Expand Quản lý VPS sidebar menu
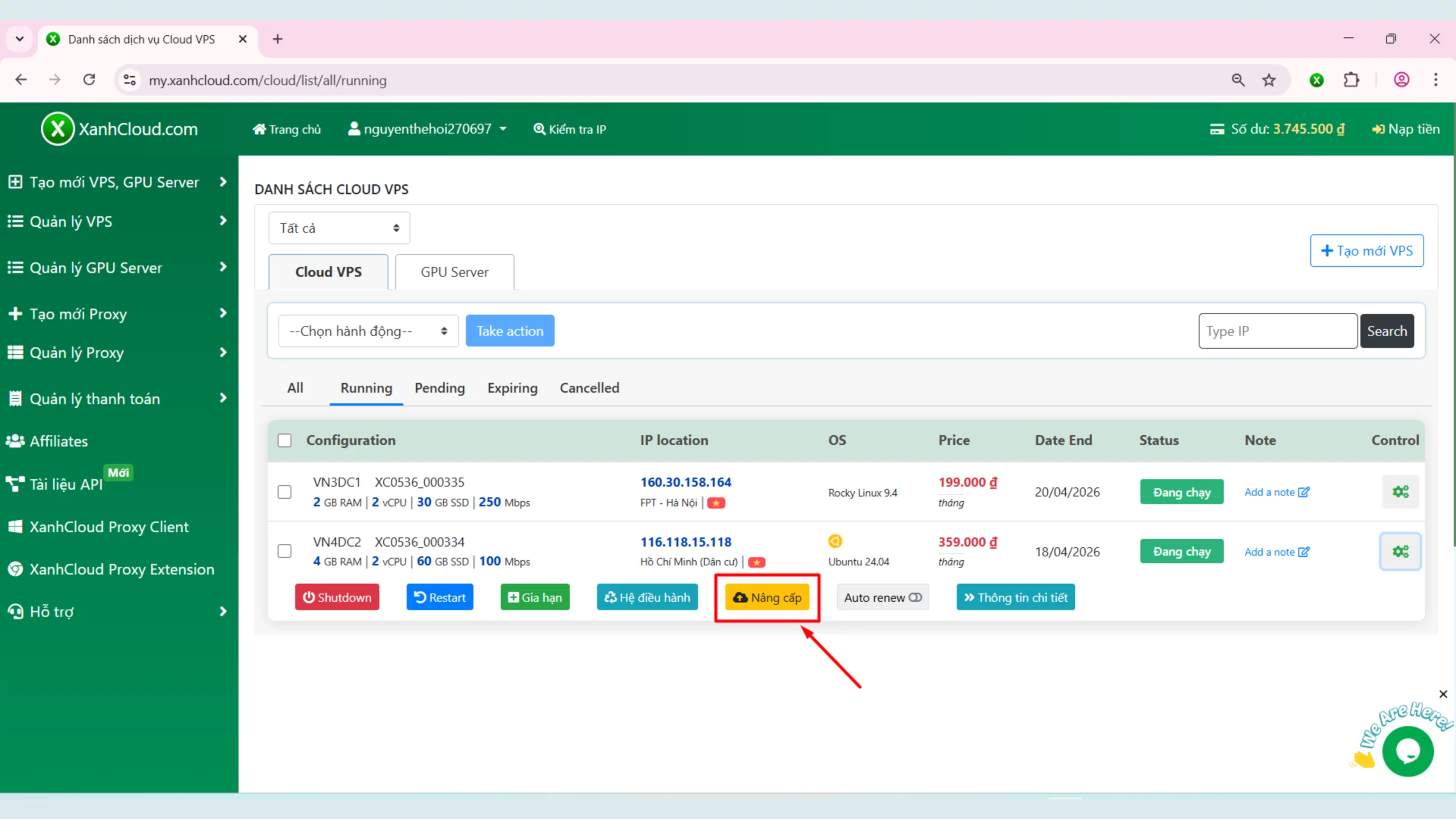 (x=117, y=221)
